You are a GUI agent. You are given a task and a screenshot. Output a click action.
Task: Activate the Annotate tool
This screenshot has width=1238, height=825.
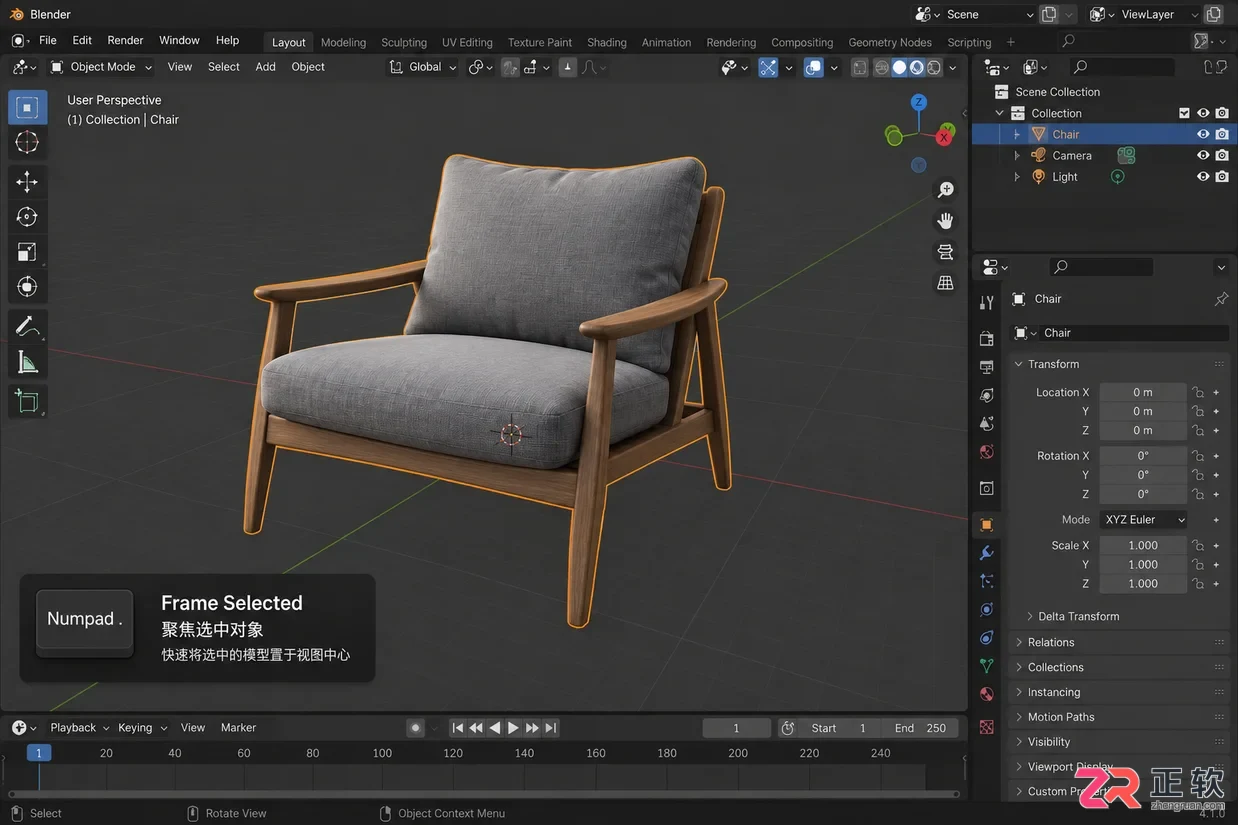pos(27,326)
